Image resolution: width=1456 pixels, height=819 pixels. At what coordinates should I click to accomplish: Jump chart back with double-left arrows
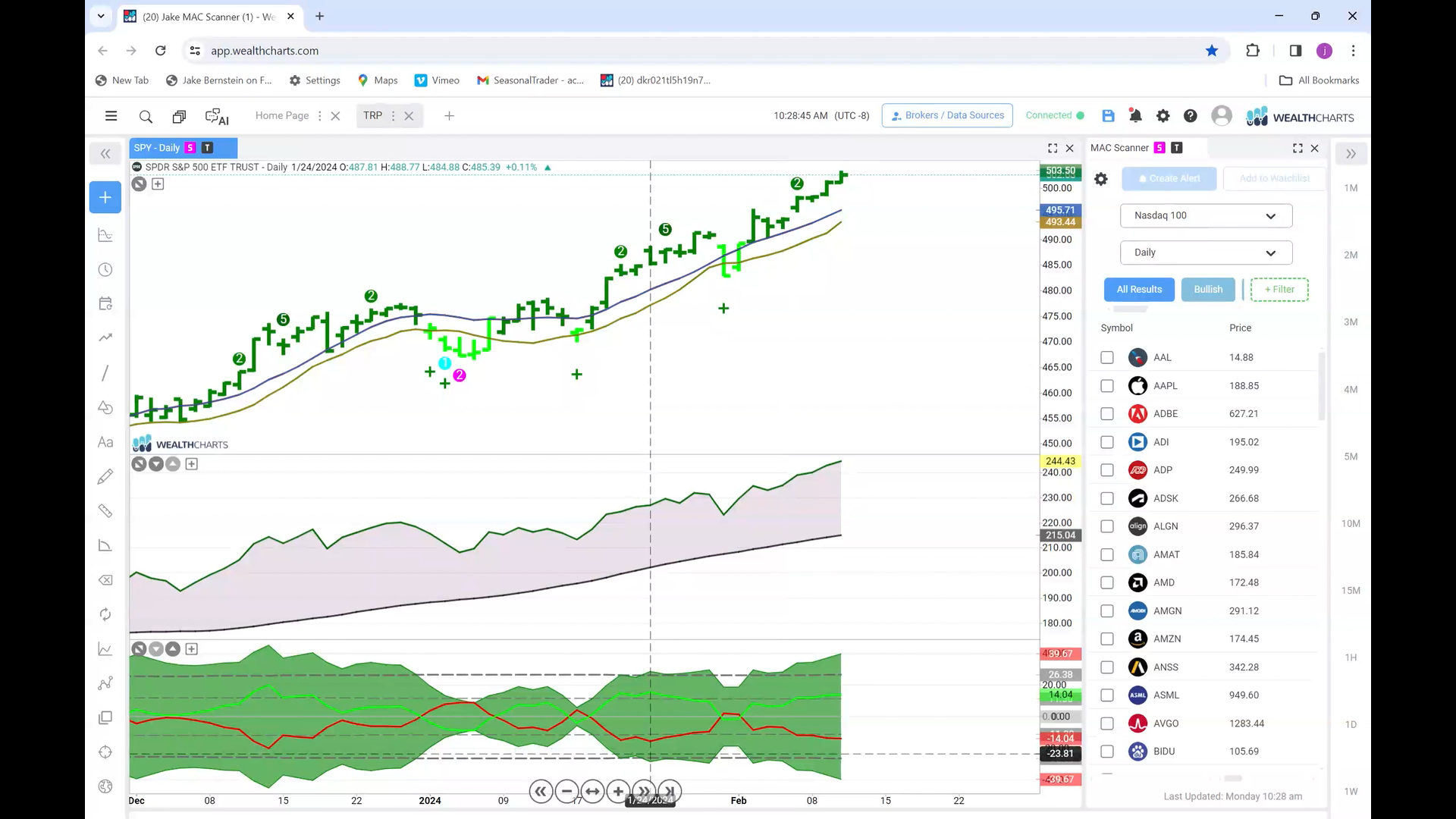(x=541, y=792)
